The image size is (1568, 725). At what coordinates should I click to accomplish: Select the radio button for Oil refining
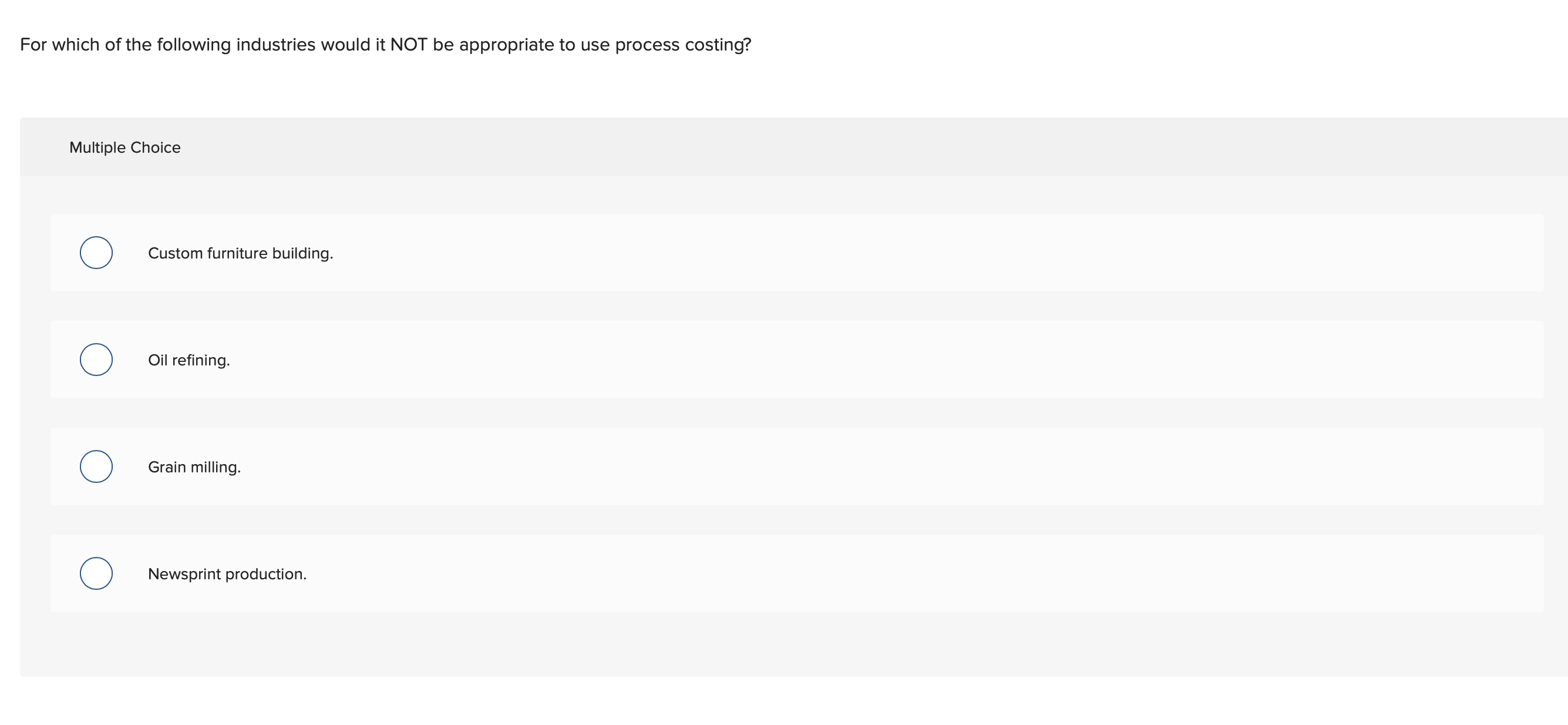point(96,359)
